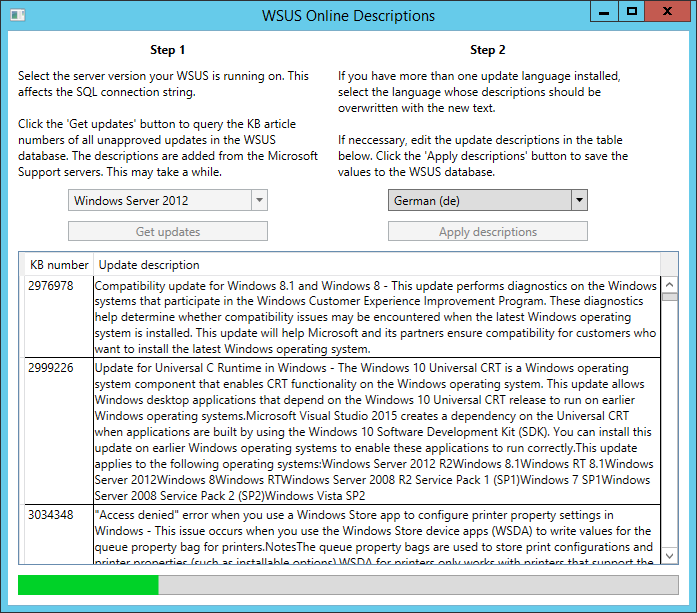Click the green progress bar
The height and width of the screenshot is (613, 697).
(x=348, y=585)
